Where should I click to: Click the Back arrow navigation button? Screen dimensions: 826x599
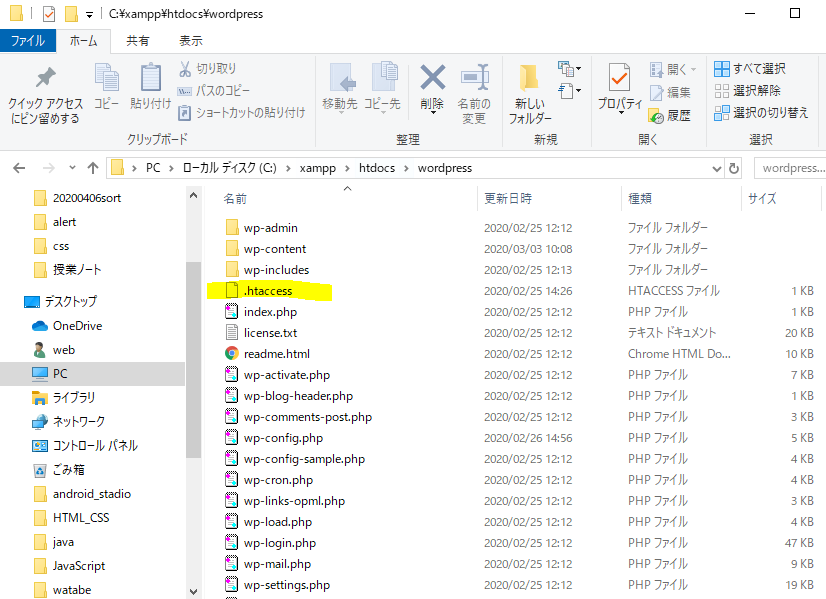[x=19, y=168]
